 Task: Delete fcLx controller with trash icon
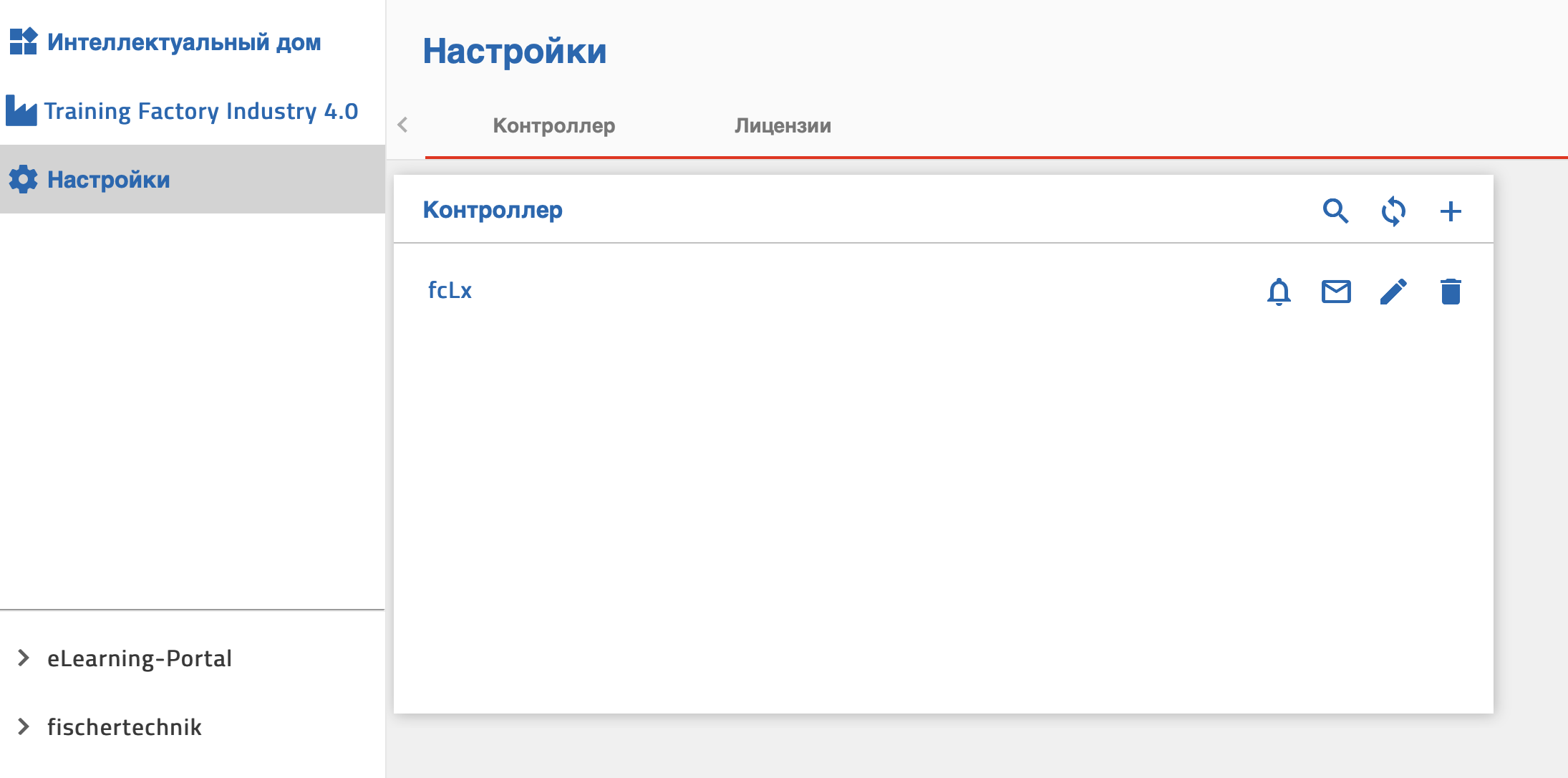coord(1451,292)
